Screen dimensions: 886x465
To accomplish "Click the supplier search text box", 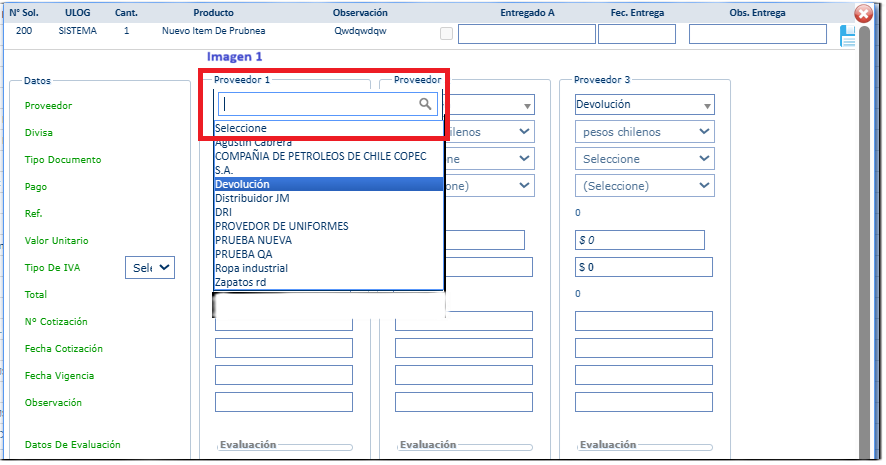I will click(318, 103).
